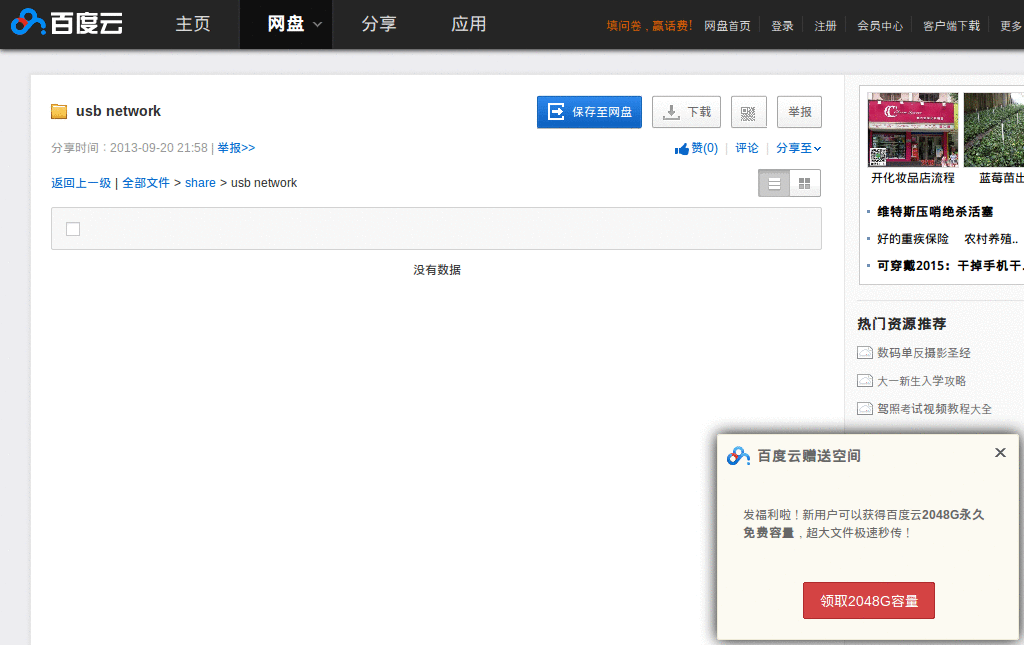Image resolution: width=1024 pixels, height=645 pixels.
Task: Open the 分享 tab
Action: coord(379,24)
